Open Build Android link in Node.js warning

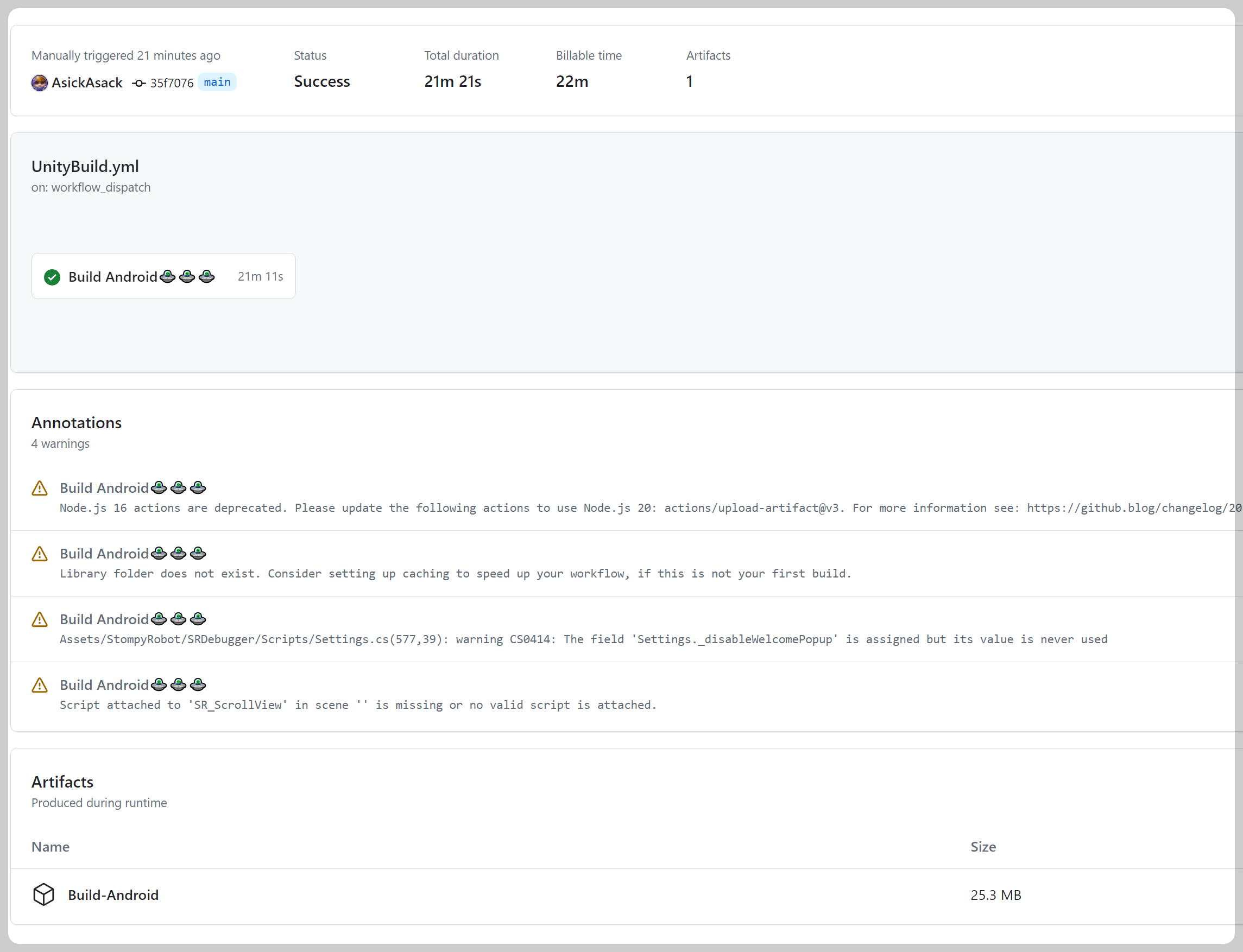click(104, 488)
